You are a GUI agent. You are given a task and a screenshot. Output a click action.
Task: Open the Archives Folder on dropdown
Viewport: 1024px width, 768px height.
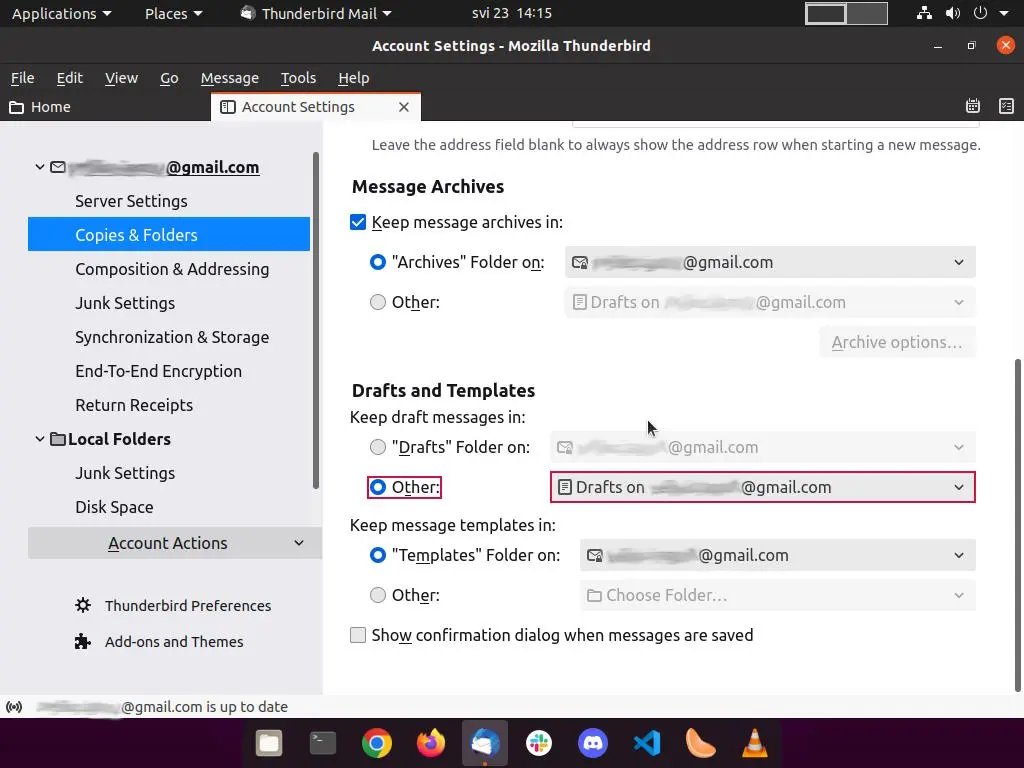[769, 262]
